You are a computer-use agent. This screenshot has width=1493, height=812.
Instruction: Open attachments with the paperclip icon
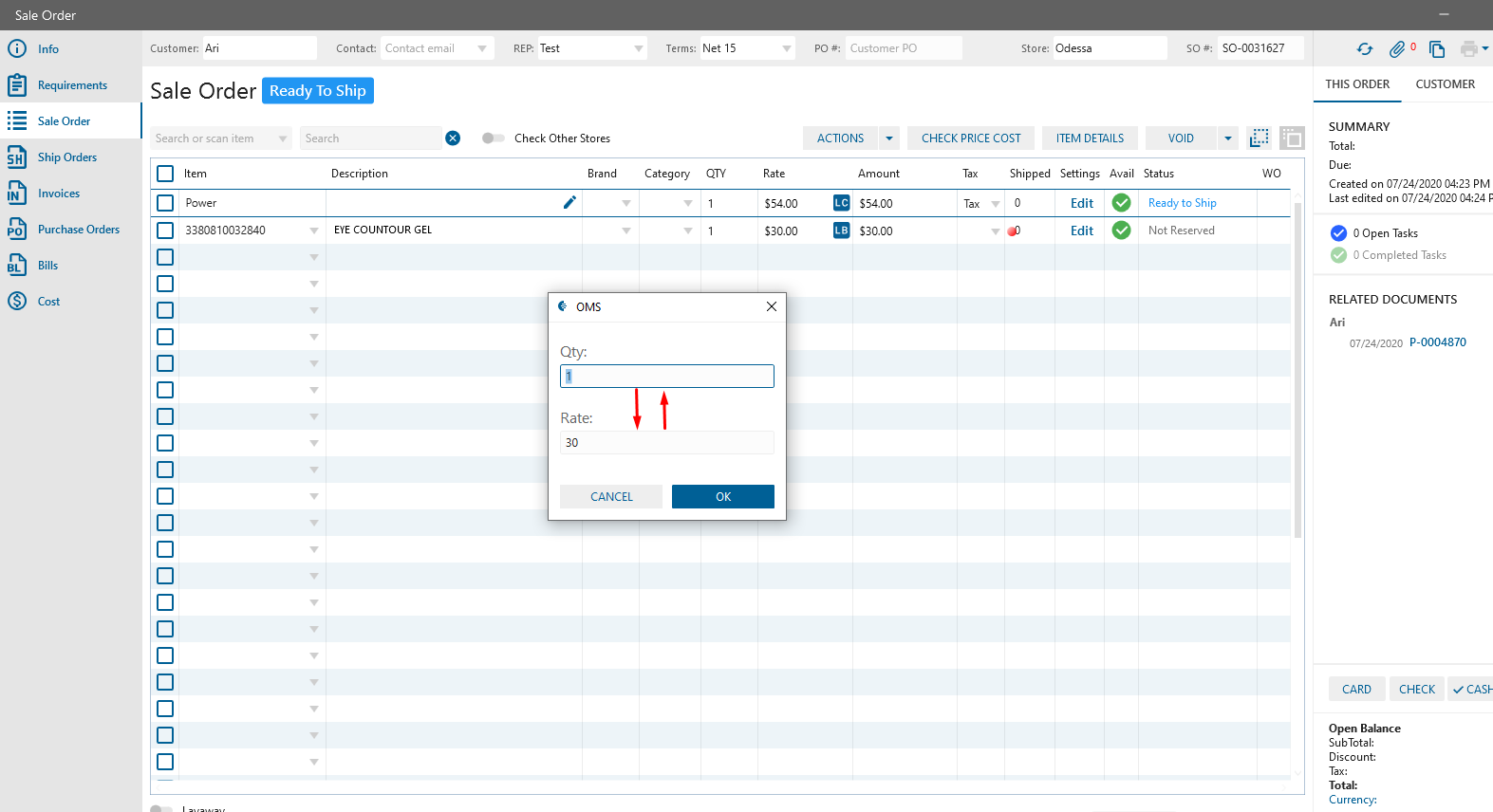pos(1397,49)
